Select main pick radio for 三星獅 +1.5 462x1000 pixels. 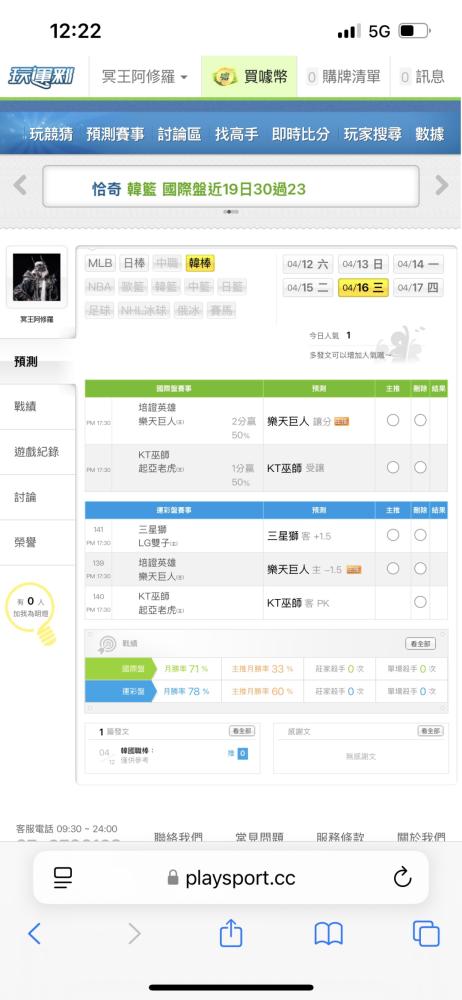point(392,534)
